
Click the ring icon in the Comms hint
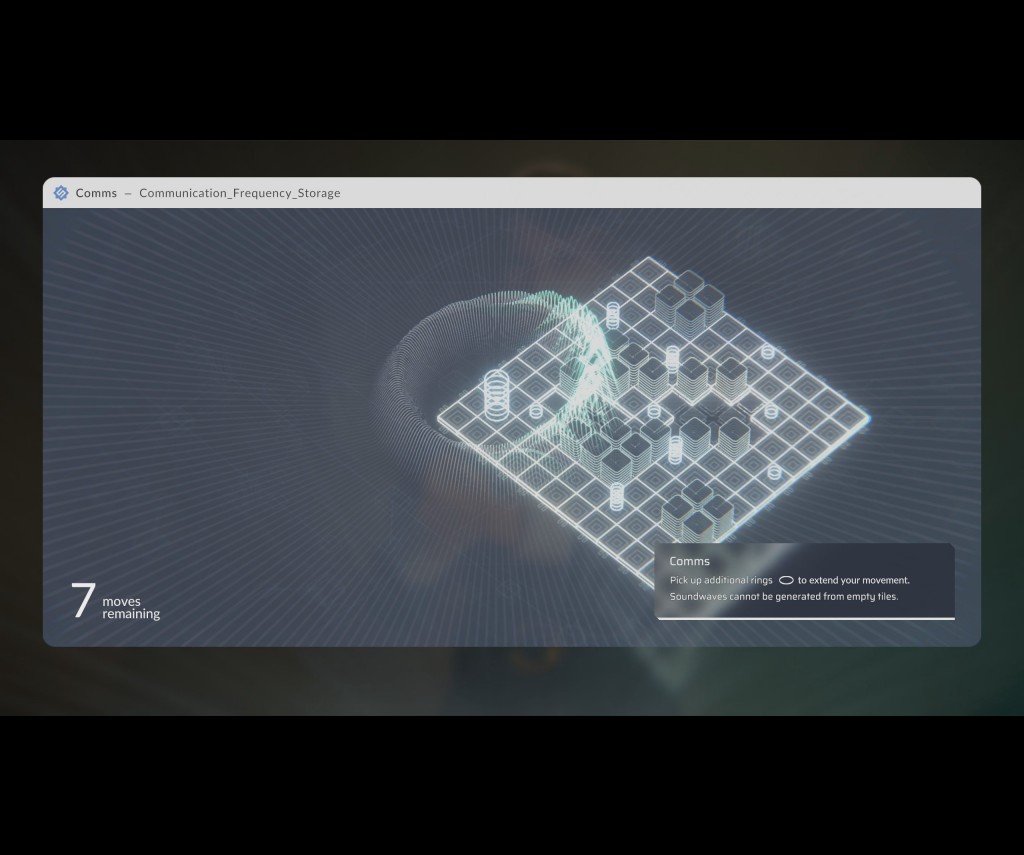(x=786, y=580)
